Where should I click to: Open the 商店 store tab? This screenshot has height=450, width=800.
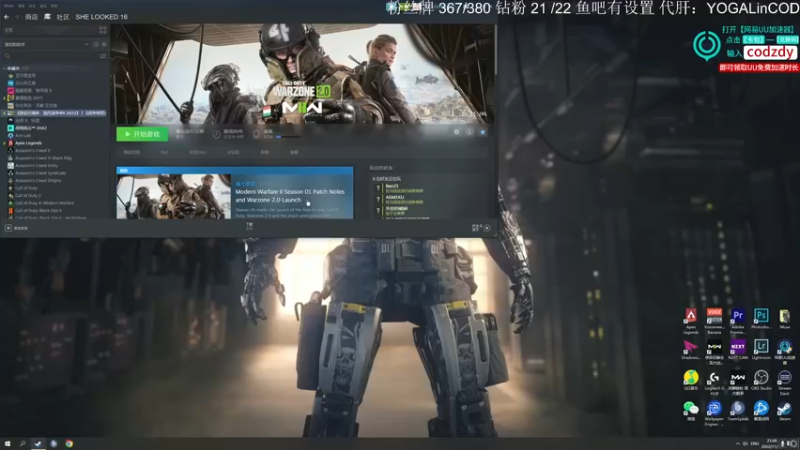click(31, 17)
